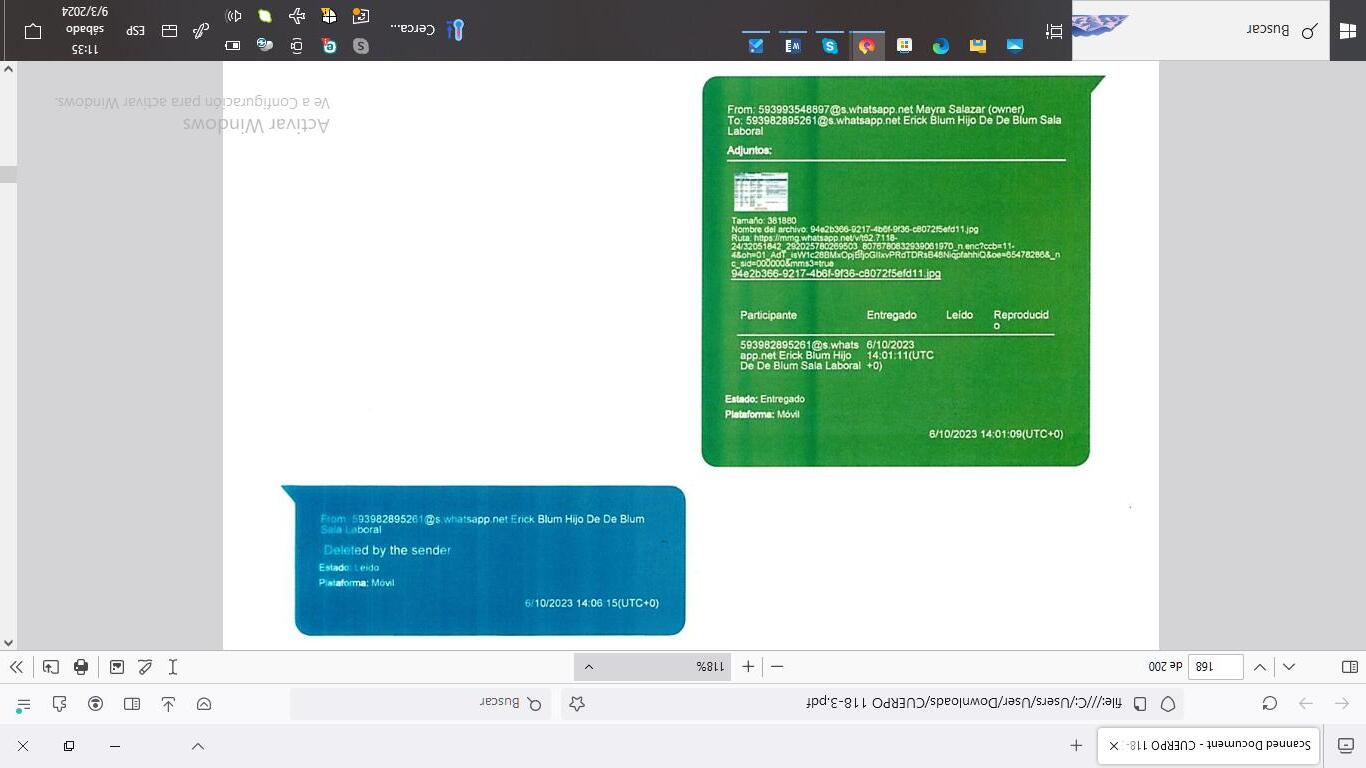Viewport: 1366px width, 768px height.
Task: Open the PDF viewer tools menu
Action: pos(16,667)
